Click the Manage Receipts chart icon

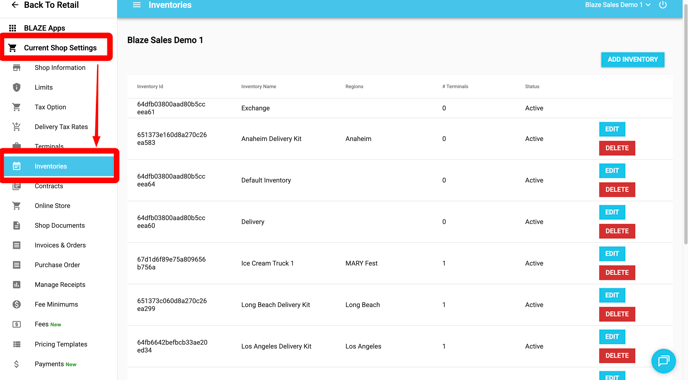click(x=17, y=285)
